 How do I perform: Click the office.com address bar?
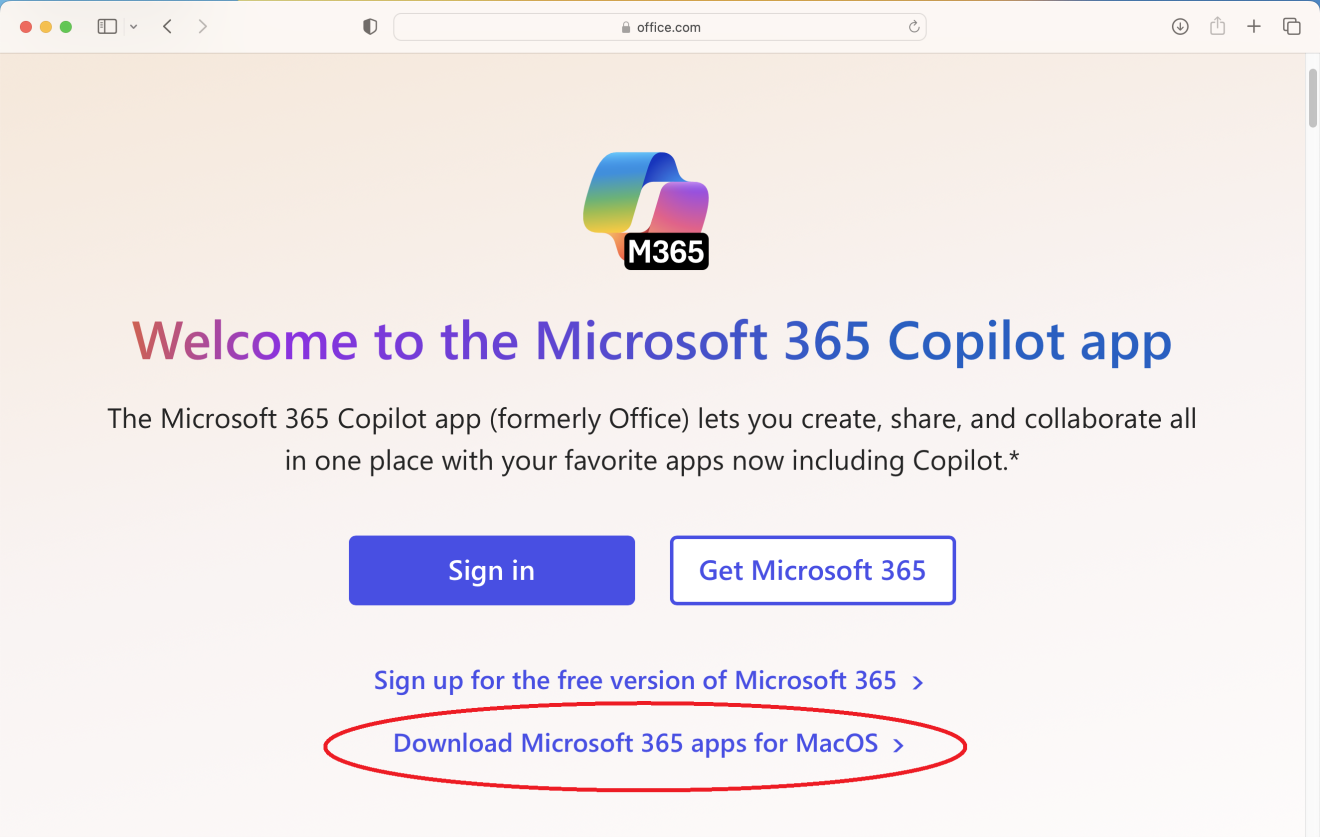pyautogui.click(x=660, y=27)
